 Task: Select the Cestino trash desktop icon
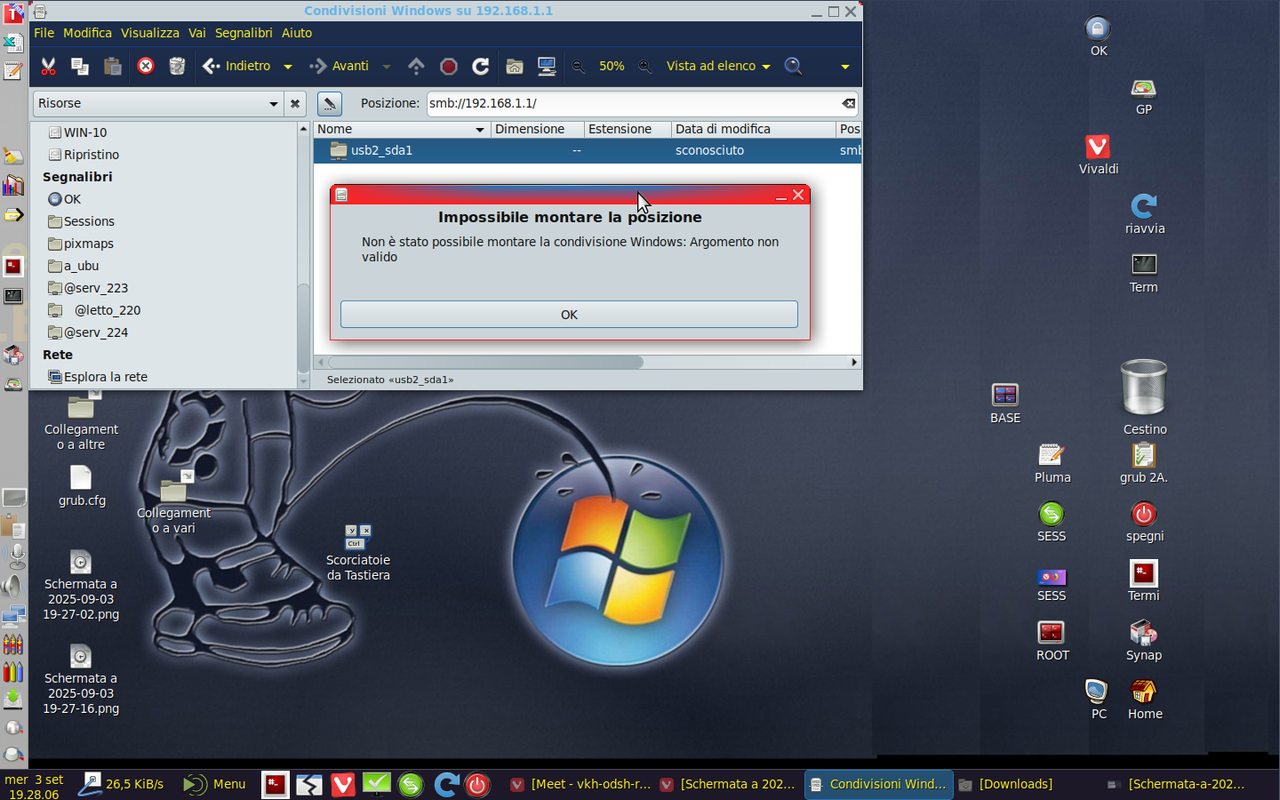[x=1144, y=397]
